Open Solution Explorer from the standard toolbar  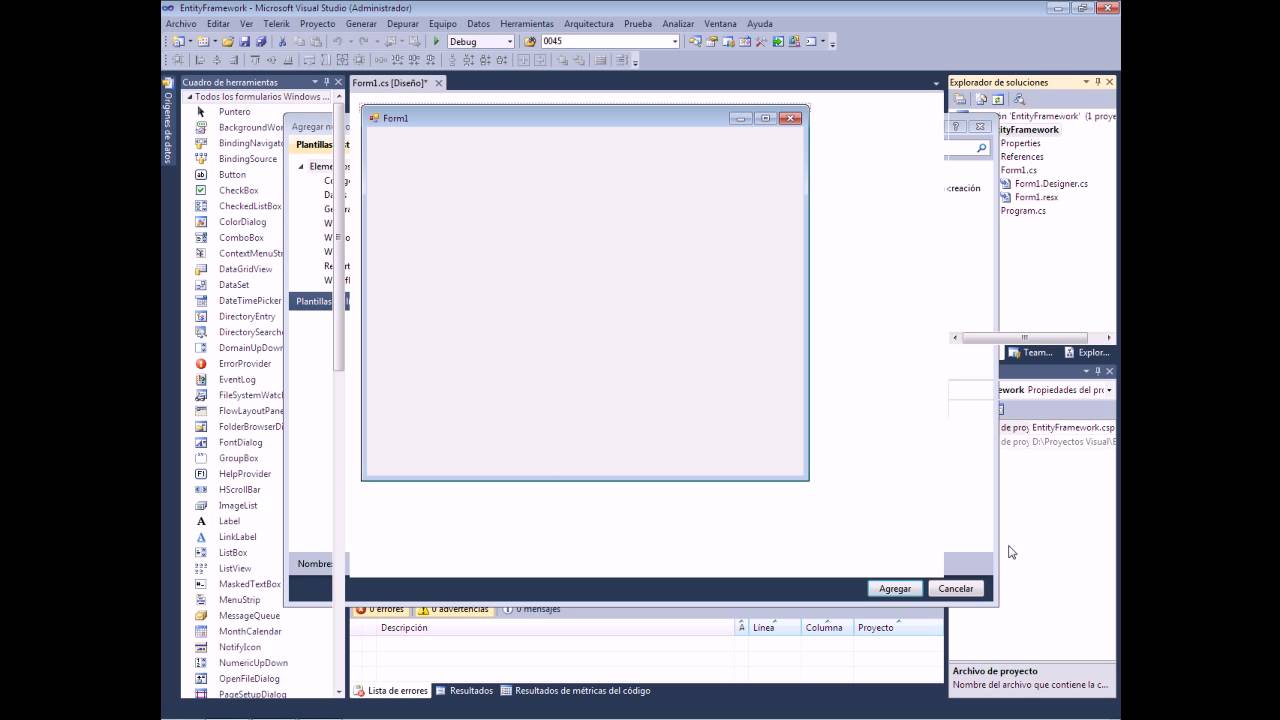click(695, 41)
